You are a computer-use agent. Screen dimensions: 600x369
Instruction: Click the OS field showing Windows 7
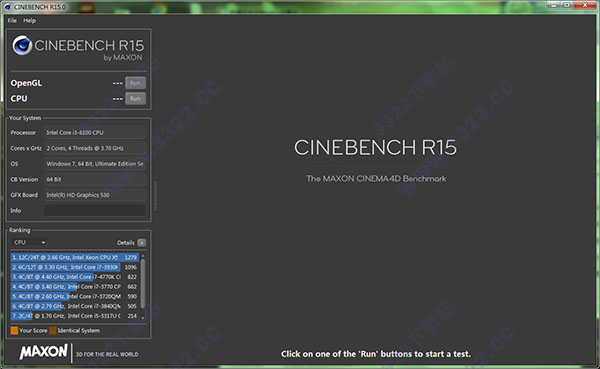[x=95, y=164]
